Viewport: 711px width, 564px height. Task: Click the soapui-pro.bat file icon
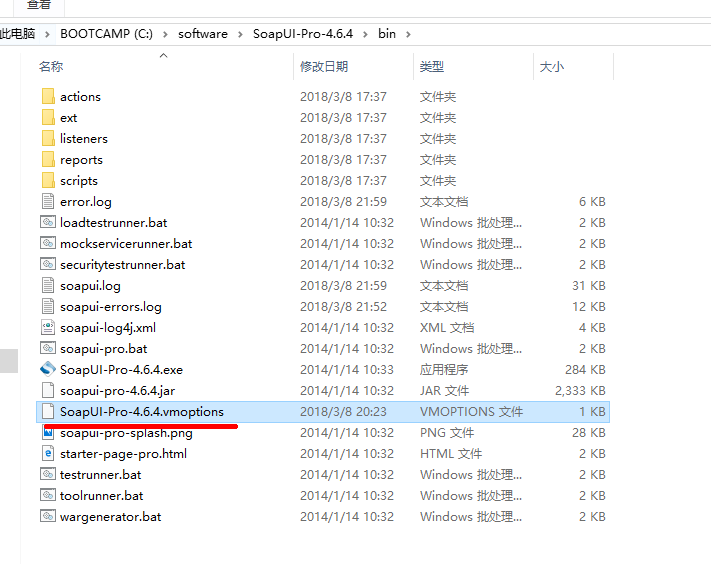tap(48, 348)
